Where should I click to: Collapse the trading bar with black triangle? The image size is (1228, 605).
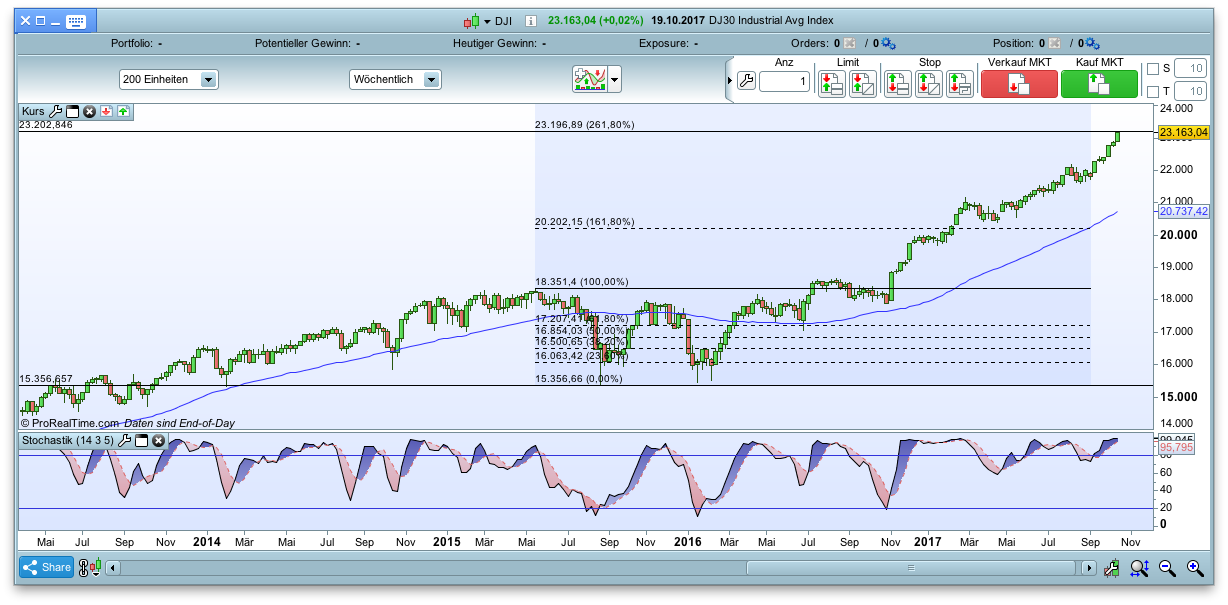click(x=729, y=82)
